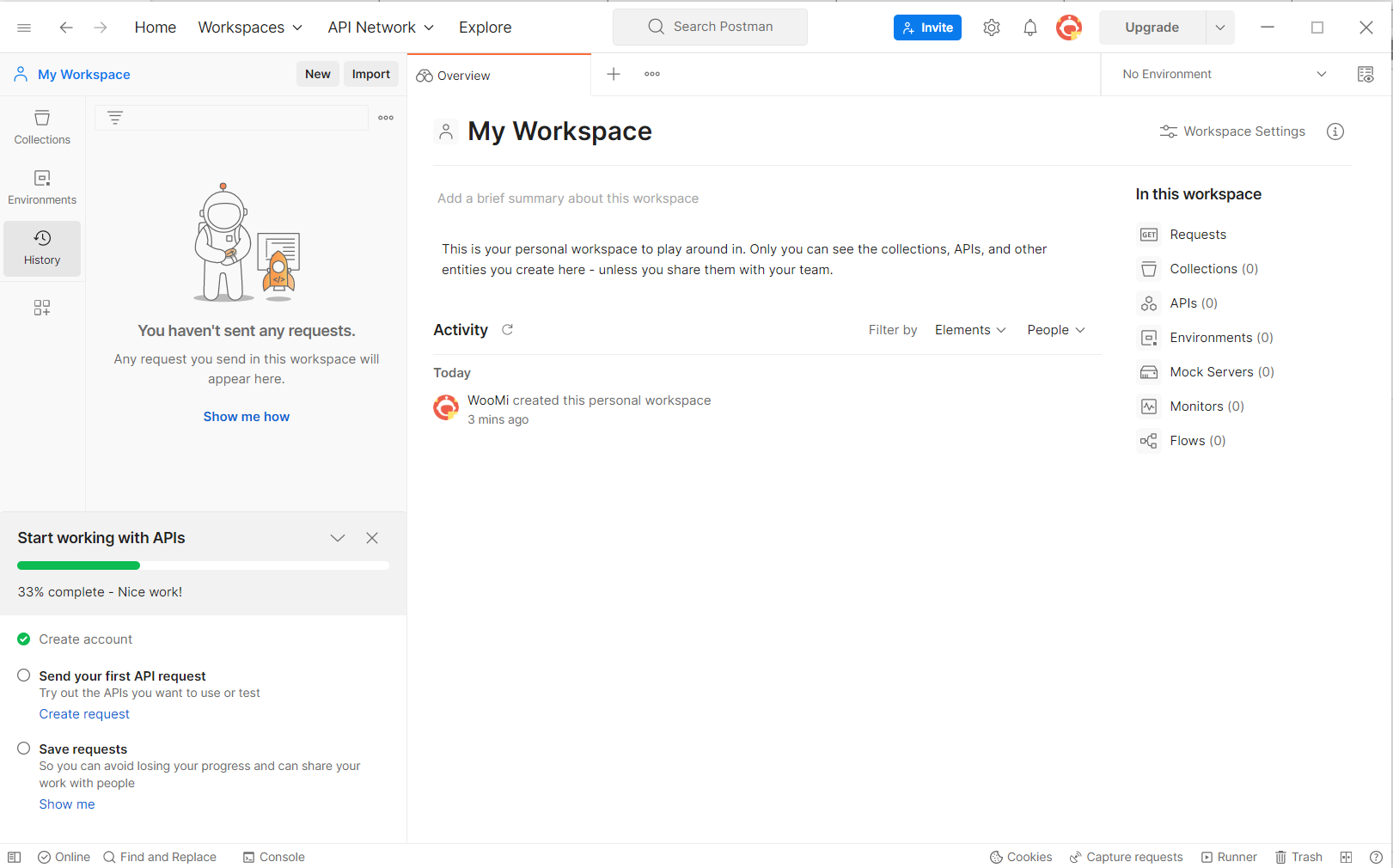The width and height of the screenshot is (1393, 868).
Task: Open the notifications bell
Action: coord(1030,28)
